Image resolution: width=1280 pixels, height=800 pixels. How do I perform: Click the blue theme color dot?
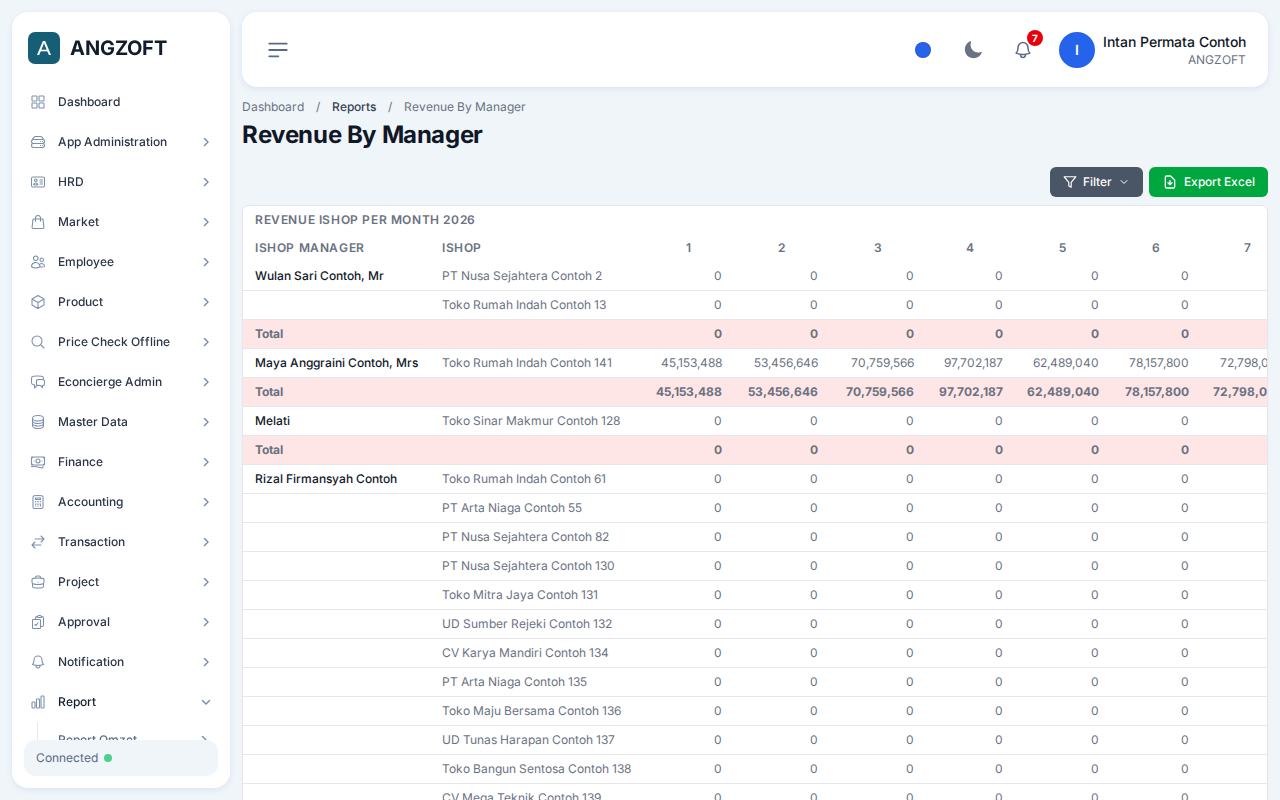pyautogui.click(x=923, y=50)
